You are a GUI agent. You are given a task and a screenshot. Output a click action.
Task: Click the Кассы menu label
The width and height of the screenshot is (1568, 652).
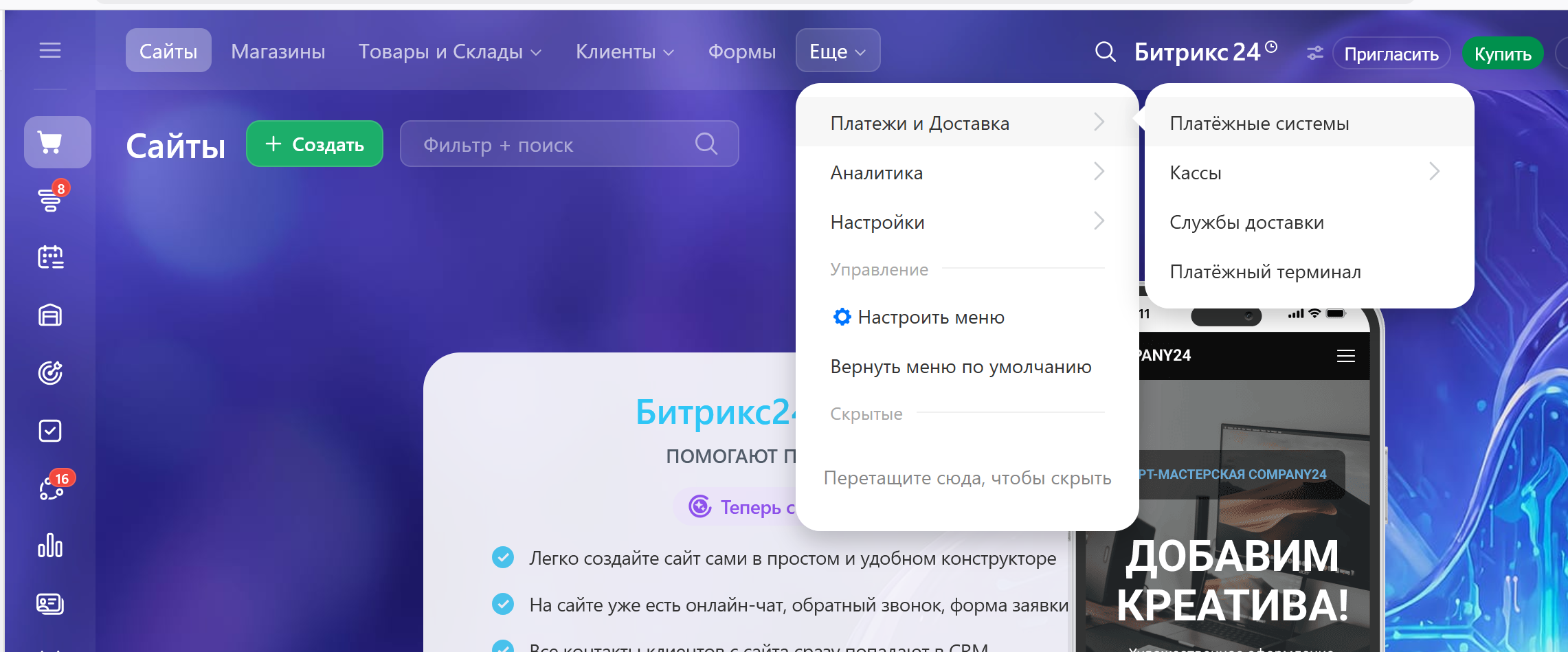click(1196, 172)
